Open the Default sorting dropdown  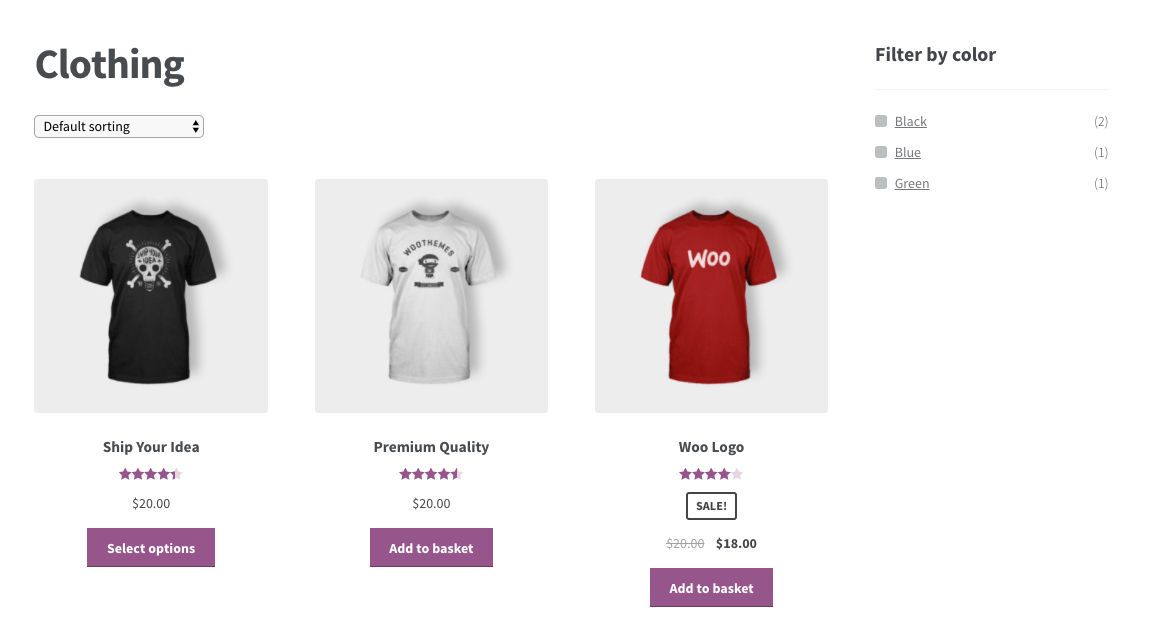coord(118,126)
